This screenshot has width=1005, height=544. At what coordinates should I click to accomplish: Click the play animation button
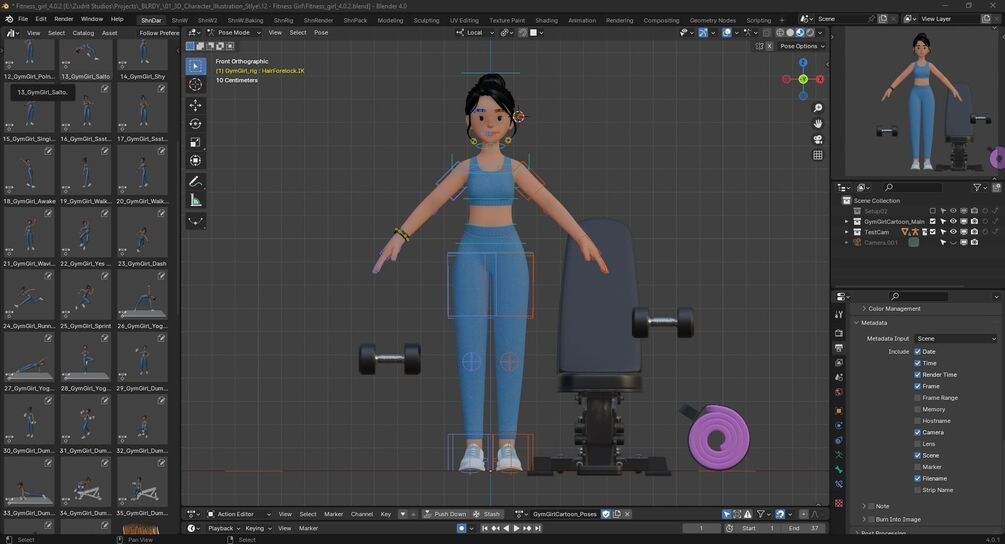517,529
